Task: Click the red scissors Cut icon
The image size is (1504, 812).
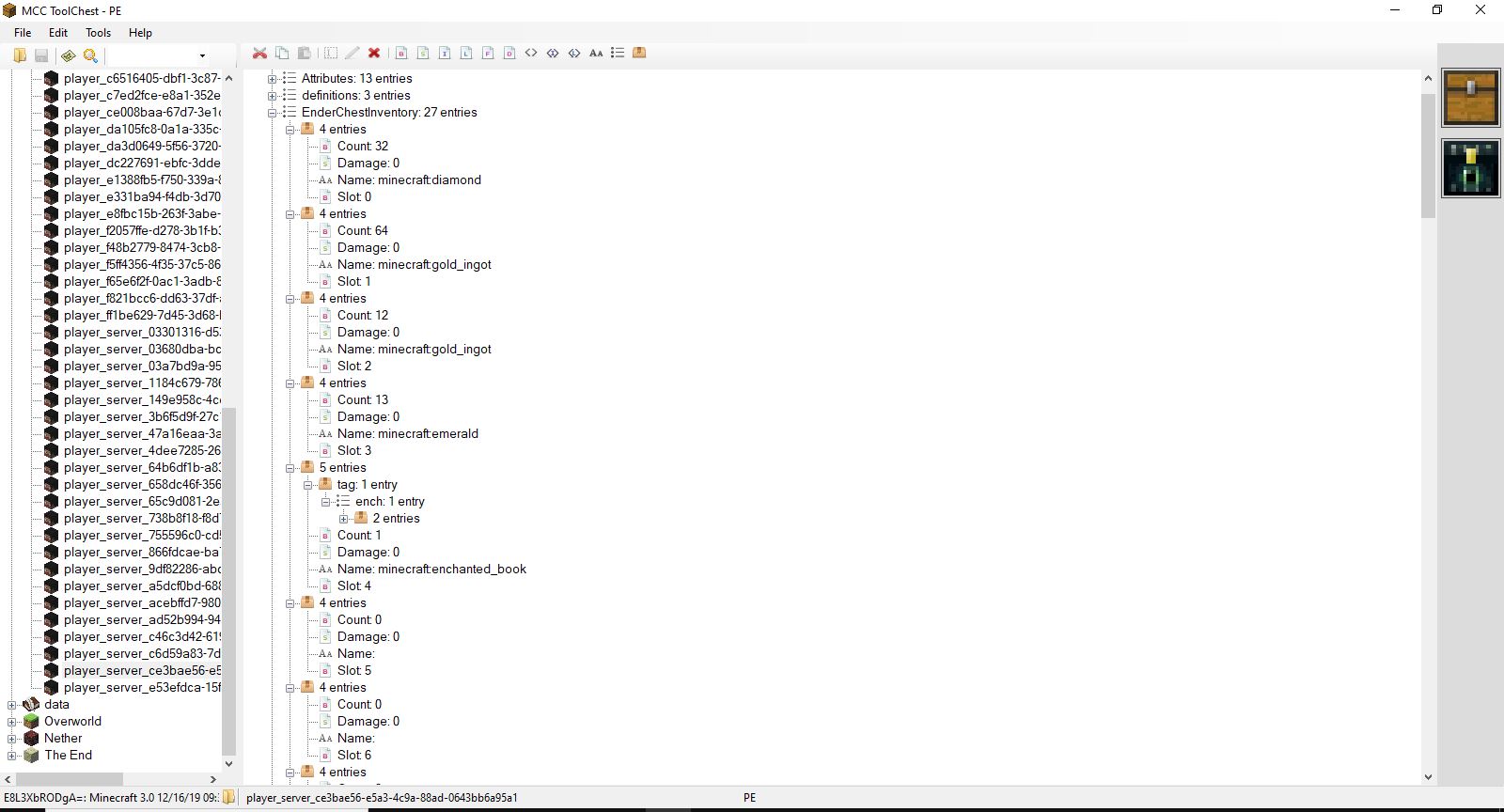Action: coord(260,54)
